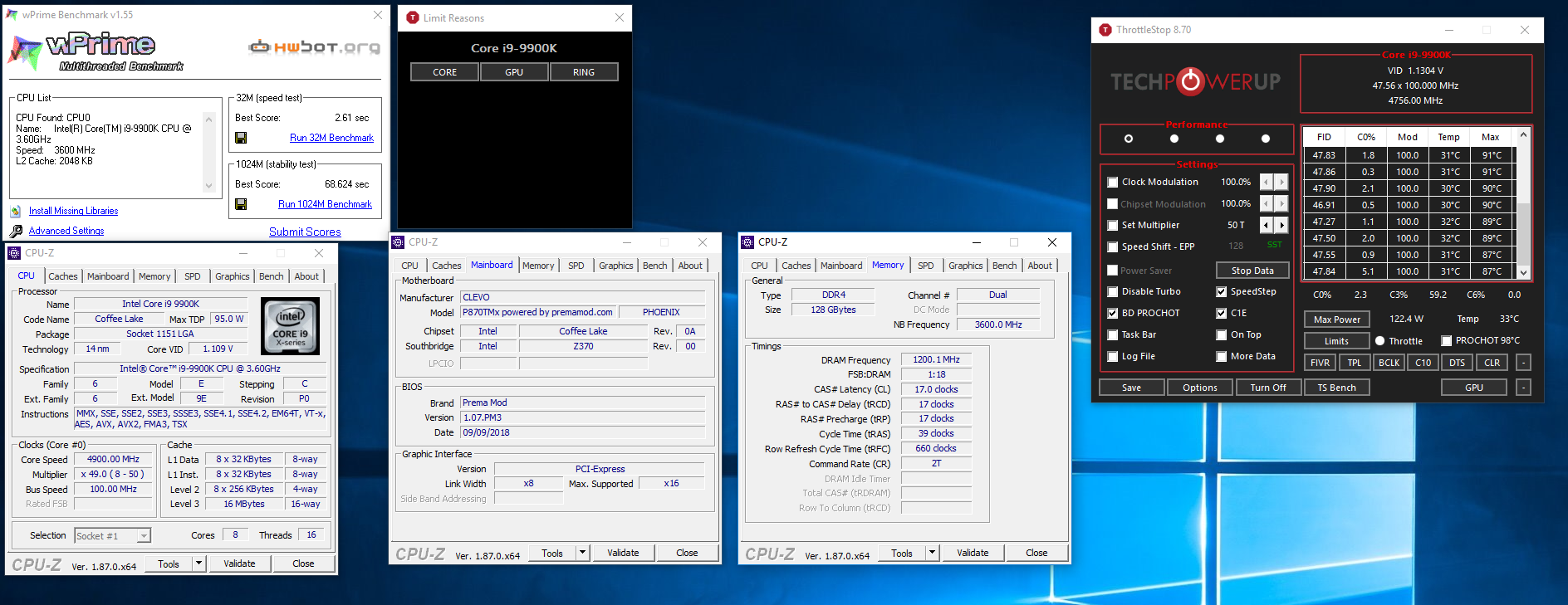Open the Socket #1 selection dropdown
Image resolution: width=1568 pixels, height=605 pixels.
[144, 536]
